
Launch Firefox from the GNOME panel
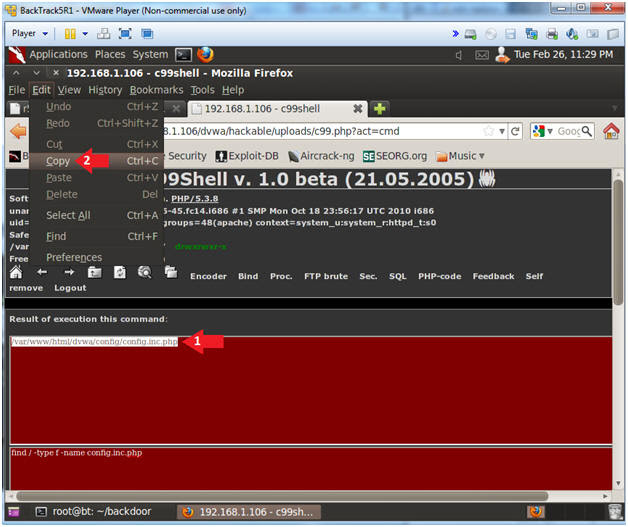pyautogui.click(x=205, y=55)
